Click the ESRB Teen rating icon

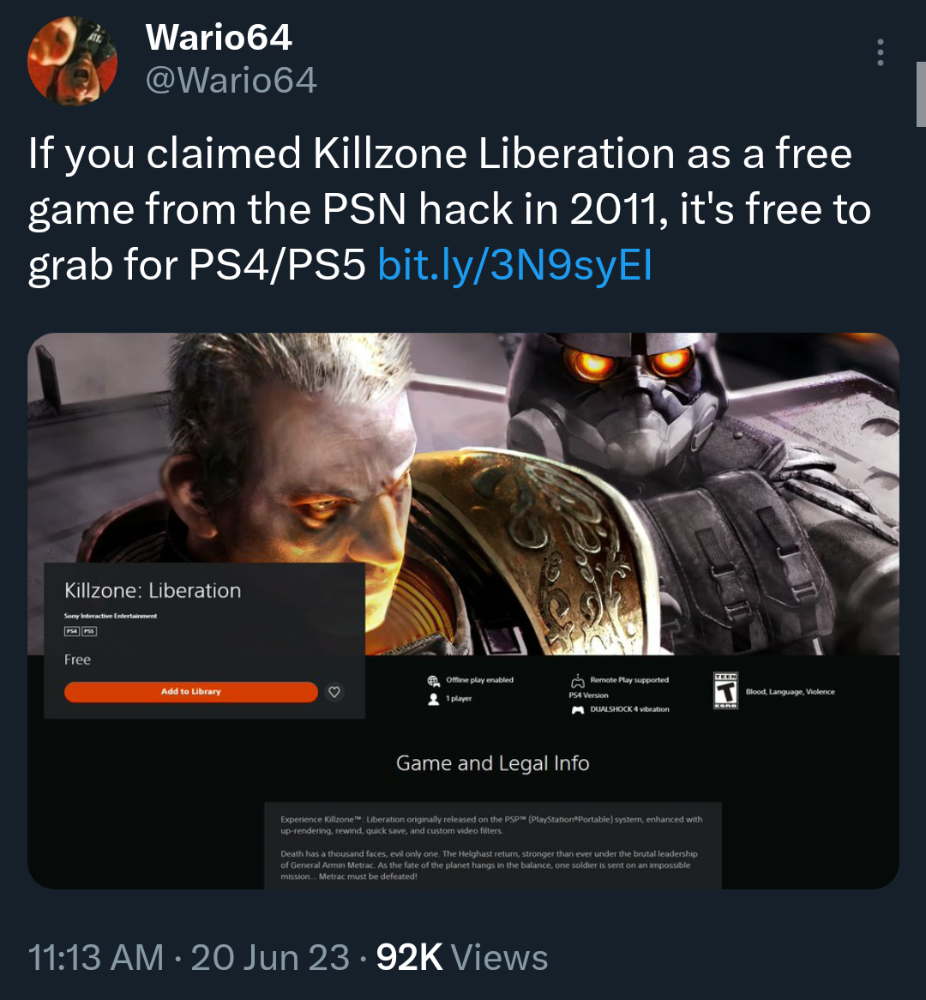tap(725, 691)
